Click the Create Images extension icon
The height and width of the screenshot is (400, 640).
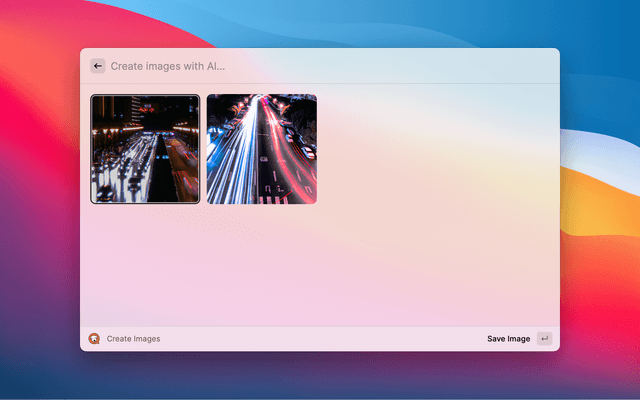tap(94, 339)
